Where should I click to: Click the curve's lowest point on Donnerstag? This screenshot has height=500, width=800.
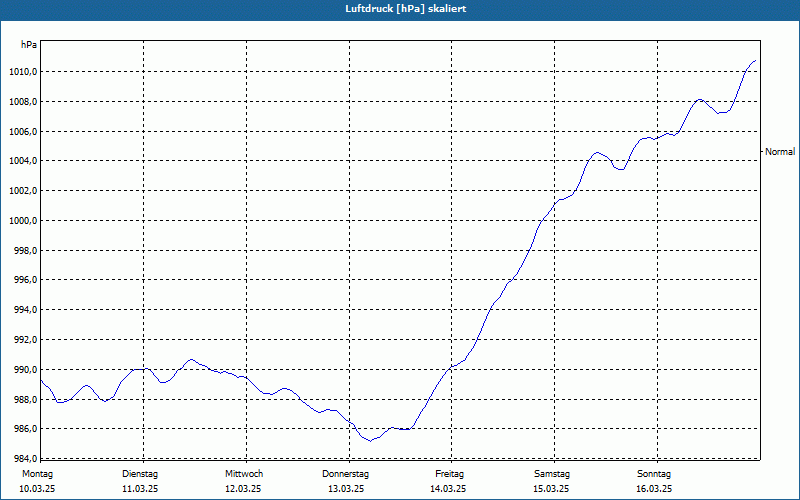[370, 441]
